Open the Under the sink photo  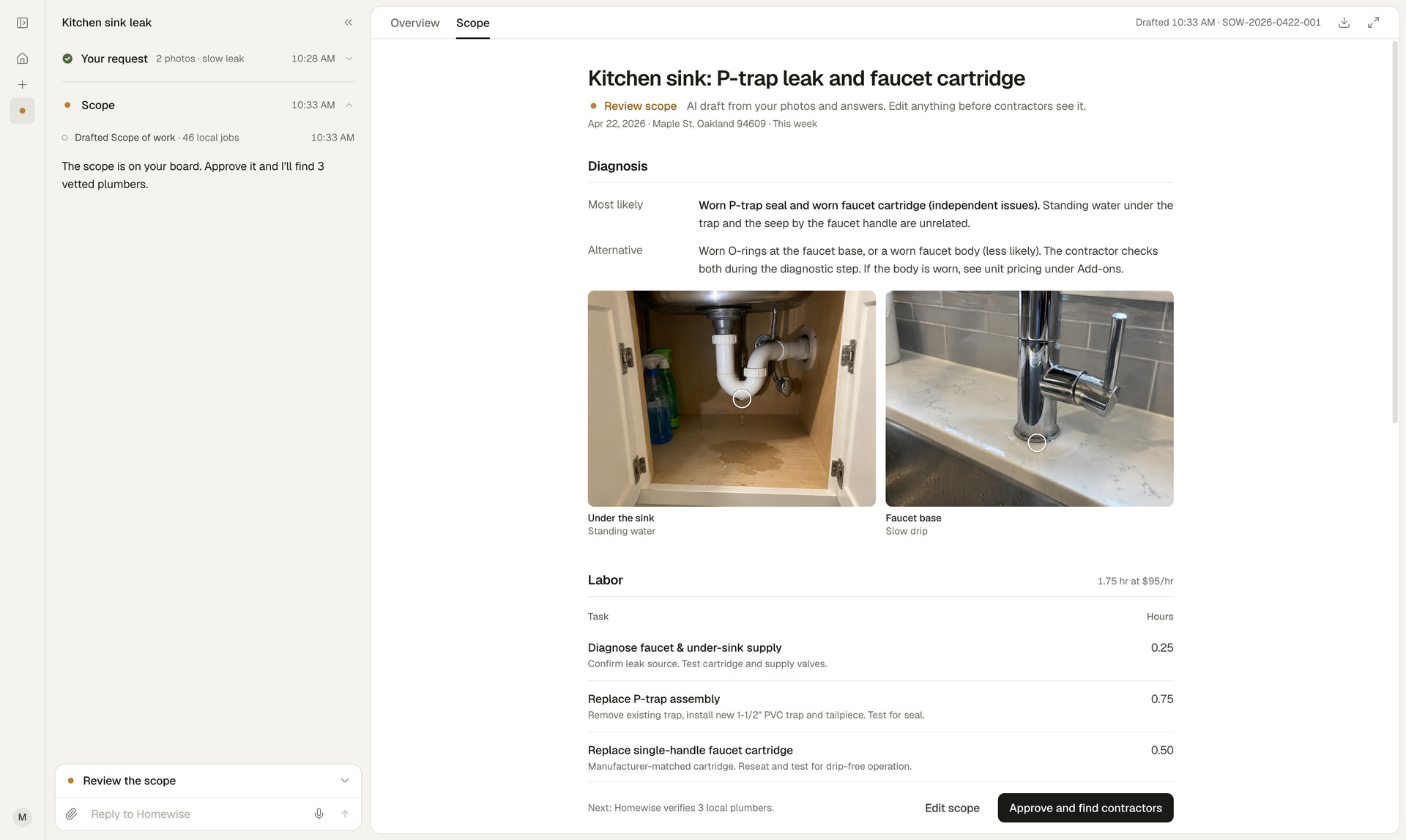pyautogui.click(x=732, y=398)
